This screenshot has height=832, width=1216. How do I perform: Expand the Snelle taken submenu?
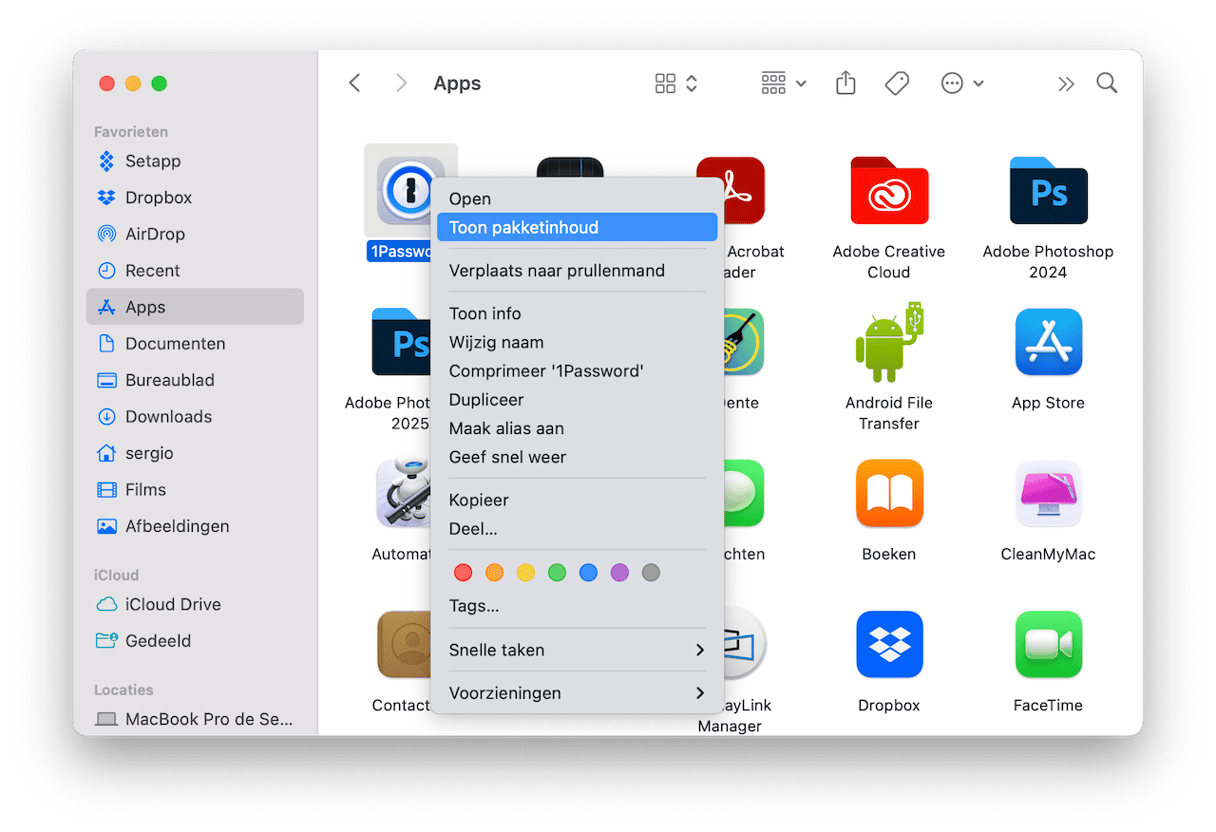(577, 650)
